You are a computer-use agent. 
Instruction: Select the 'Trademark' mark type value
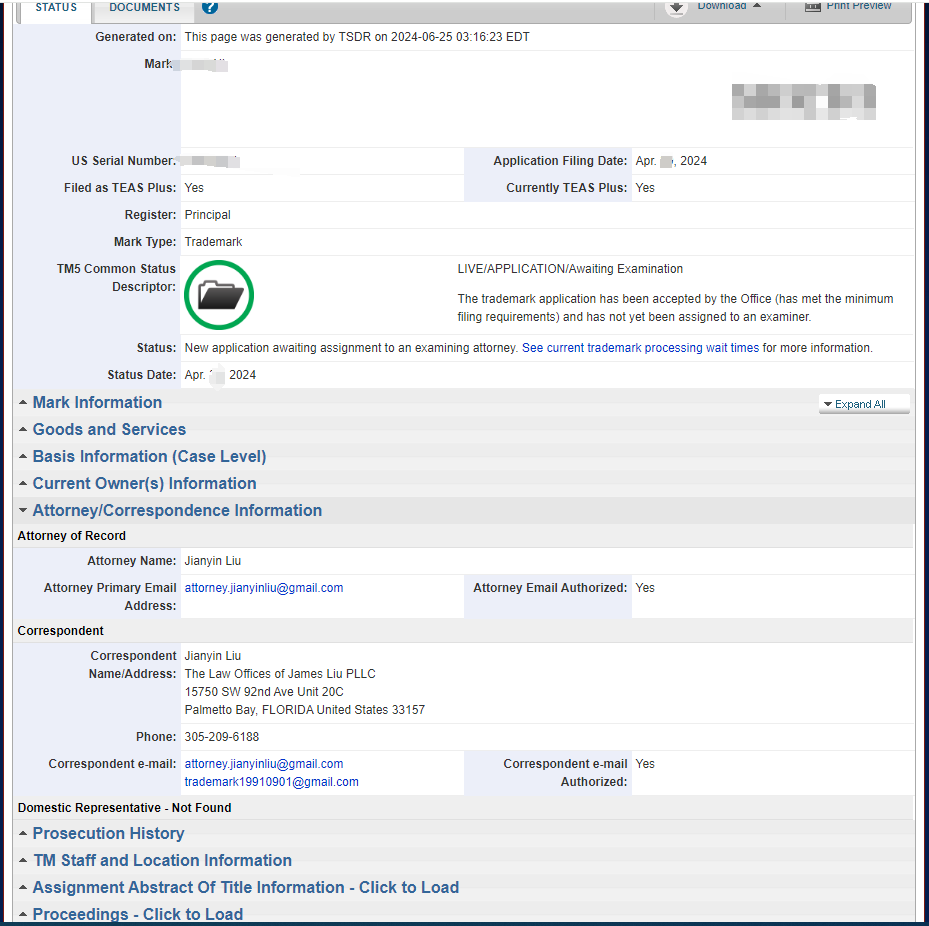pos(213,242)
